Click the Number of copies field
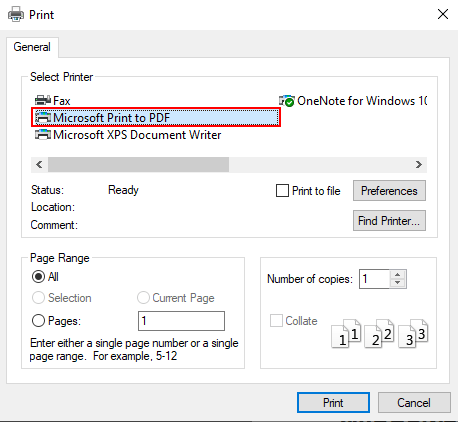 [x=374, y=279]
